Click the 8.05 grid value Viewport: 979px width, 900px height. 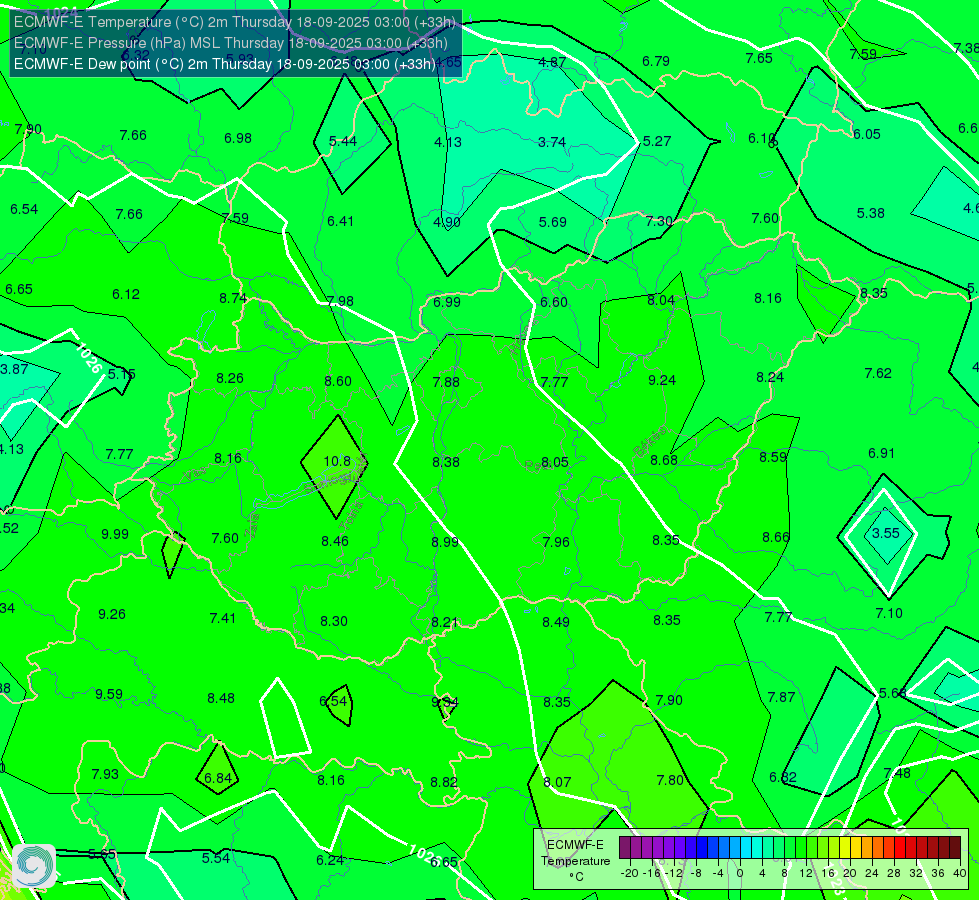(x=554, y=462)
